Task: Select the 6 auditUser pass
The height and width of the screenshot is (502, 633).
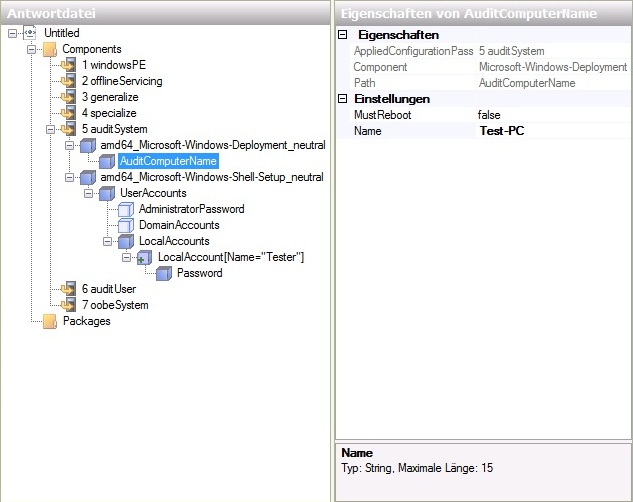Action: coord(109,289)
